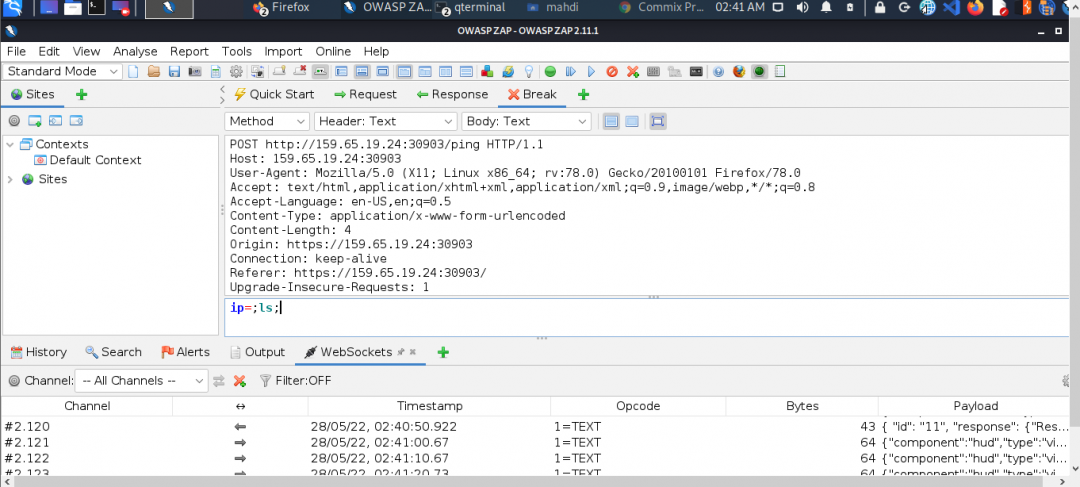Open the Online menu
The height and width of the screenshot is (487, 1080).
(x=333, y=51)
